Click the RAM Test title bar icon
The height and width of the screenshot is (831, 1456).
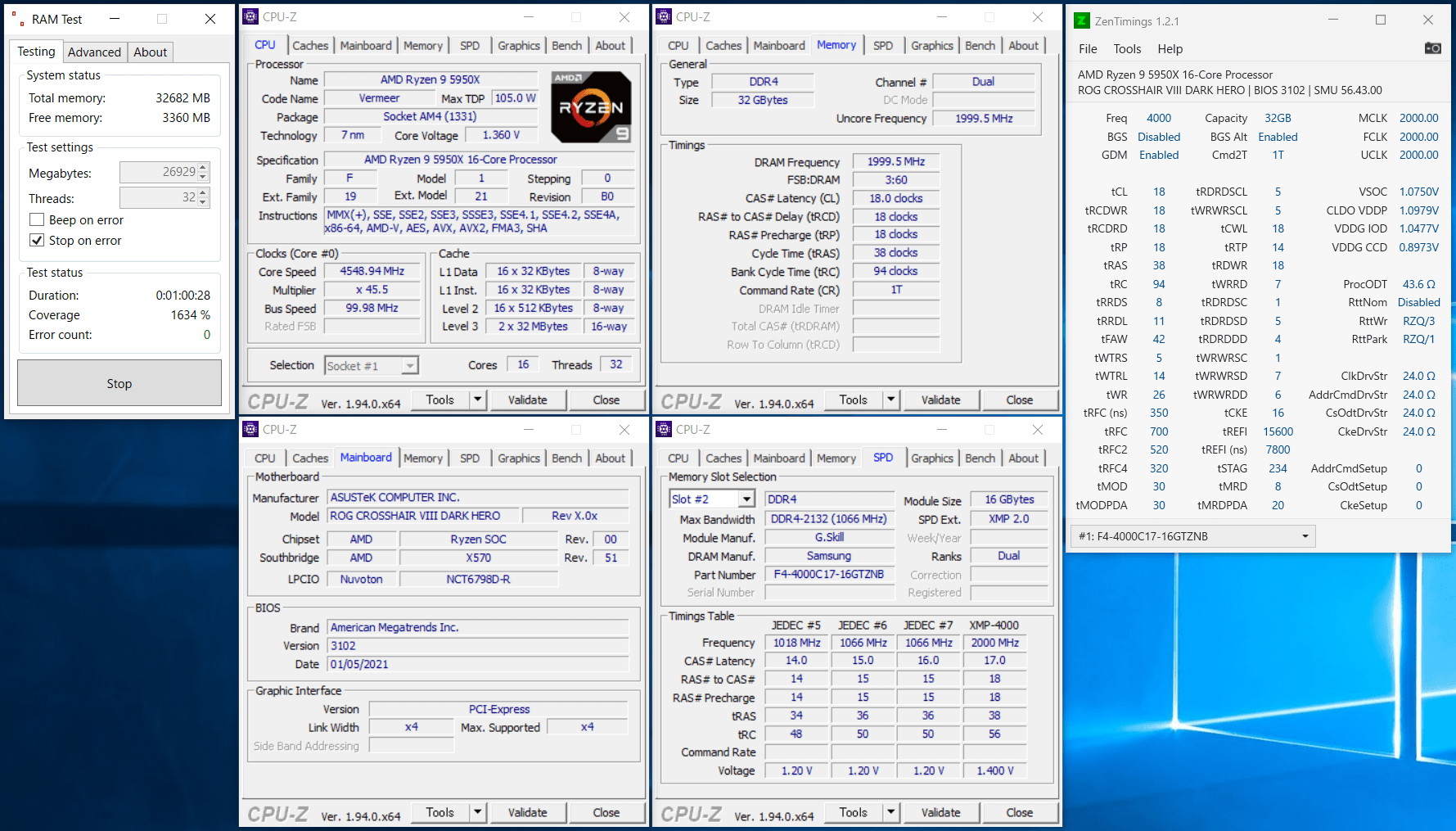[17, 19]
